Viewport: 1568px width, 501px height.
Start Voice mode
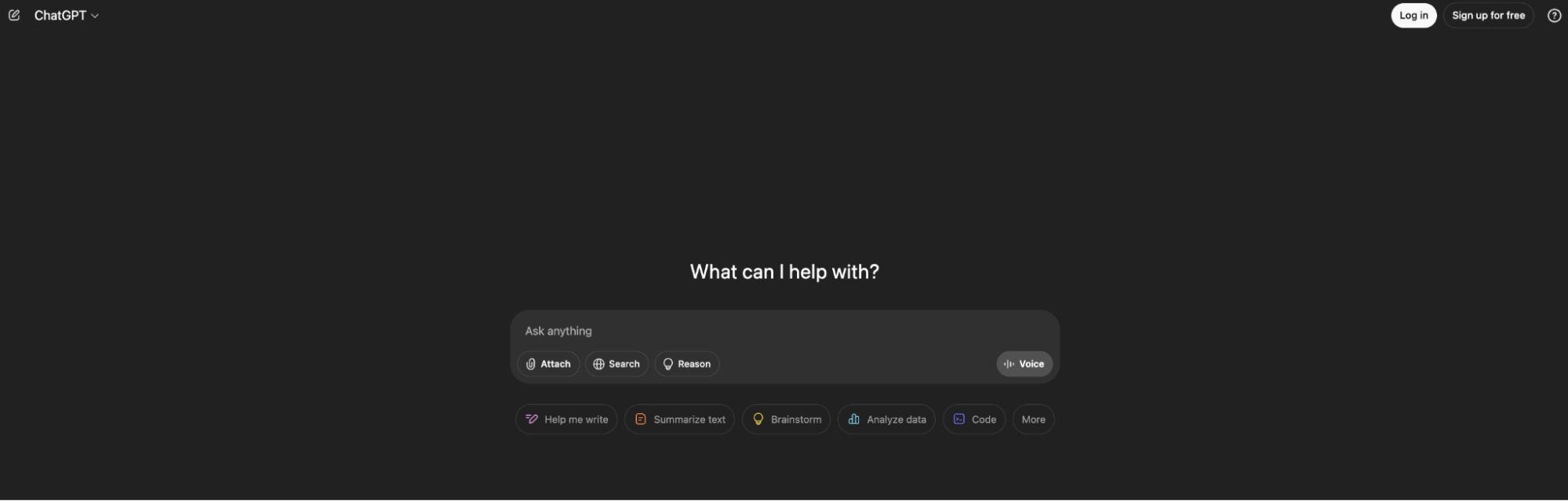(1024, 364)
